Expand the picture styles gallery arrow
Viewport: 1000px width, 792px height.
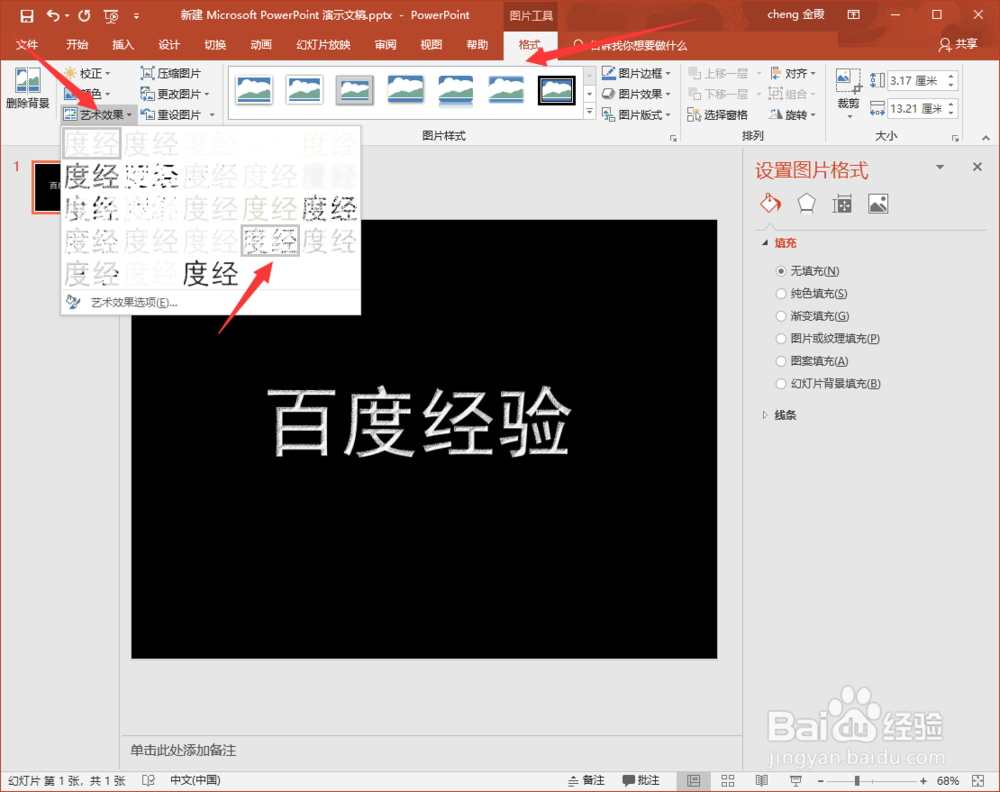click(x=589, y=112)
